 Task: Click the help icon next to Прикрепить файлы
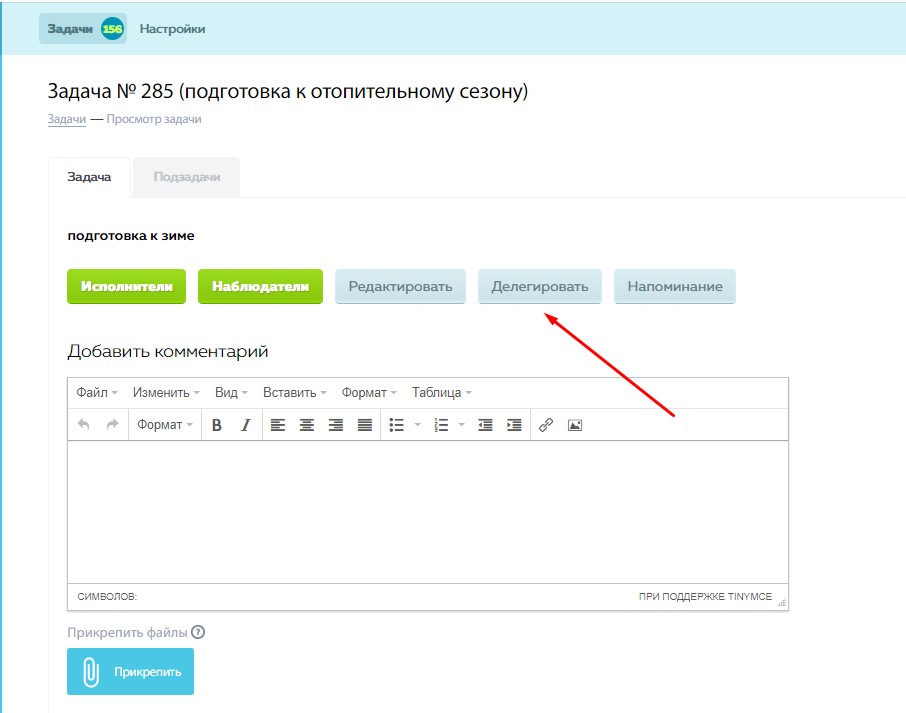[x=198, y=632]
